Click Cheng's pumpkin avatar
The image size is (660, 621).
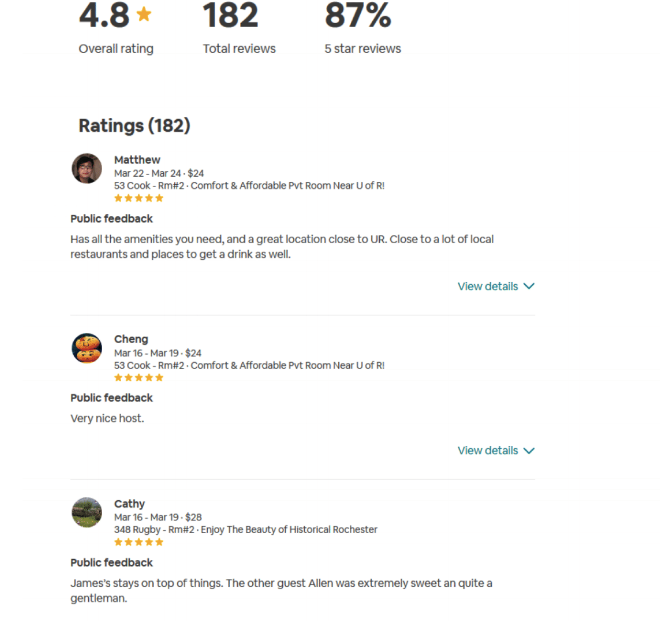(x=87, y=348)
